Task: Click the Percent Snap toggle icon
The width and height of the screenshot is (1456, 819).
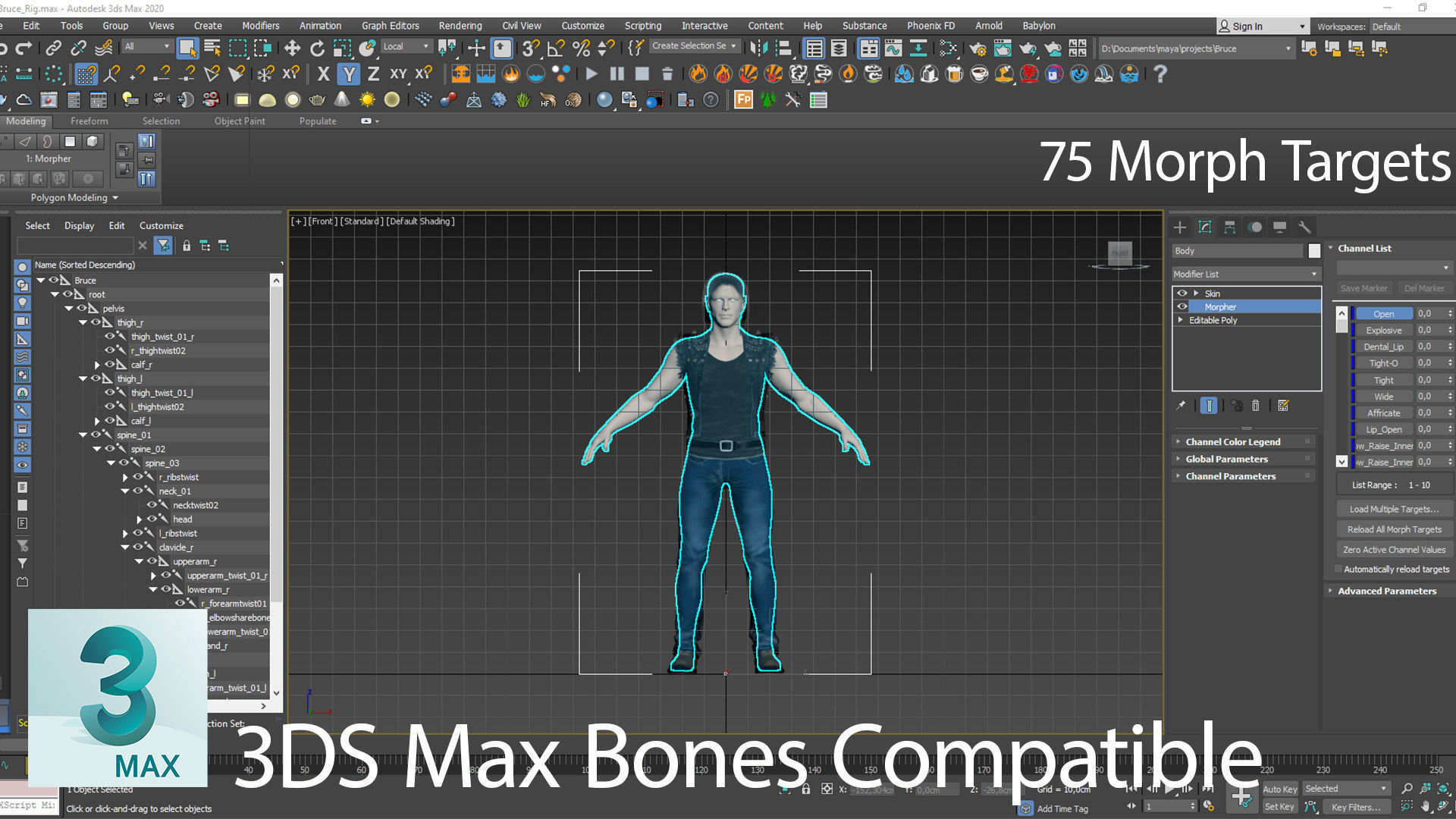Action: 581,49
